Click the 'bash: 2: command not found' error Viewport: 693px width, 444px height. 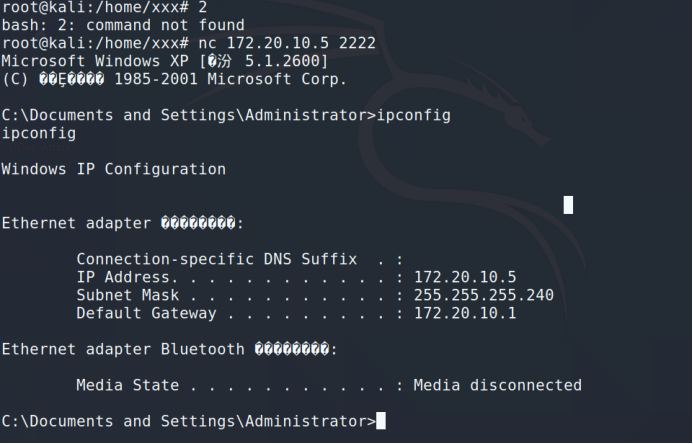[123, 25]
